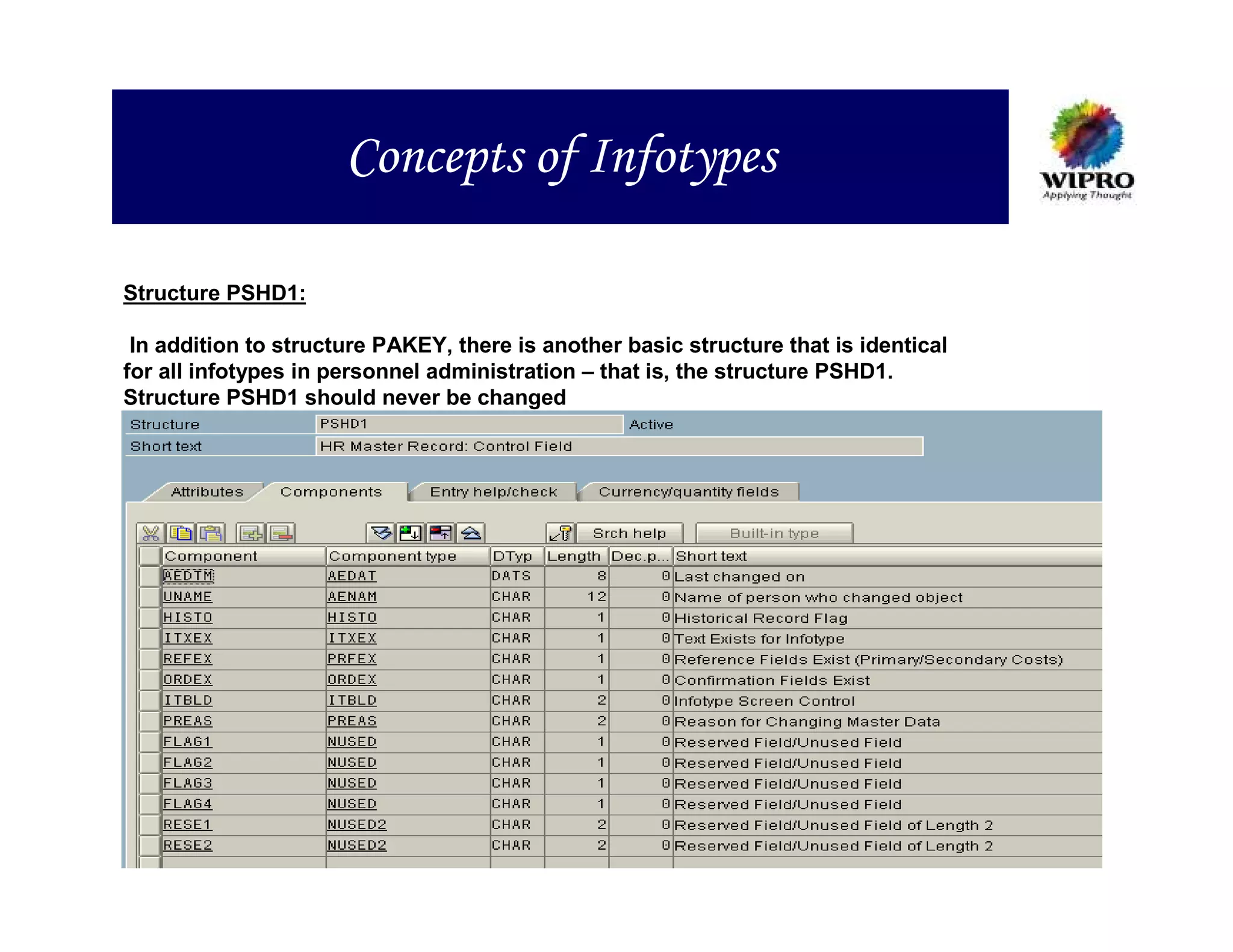Click the select-all box beside Component header
The image size is (1233, 952).
coord(149,556)
